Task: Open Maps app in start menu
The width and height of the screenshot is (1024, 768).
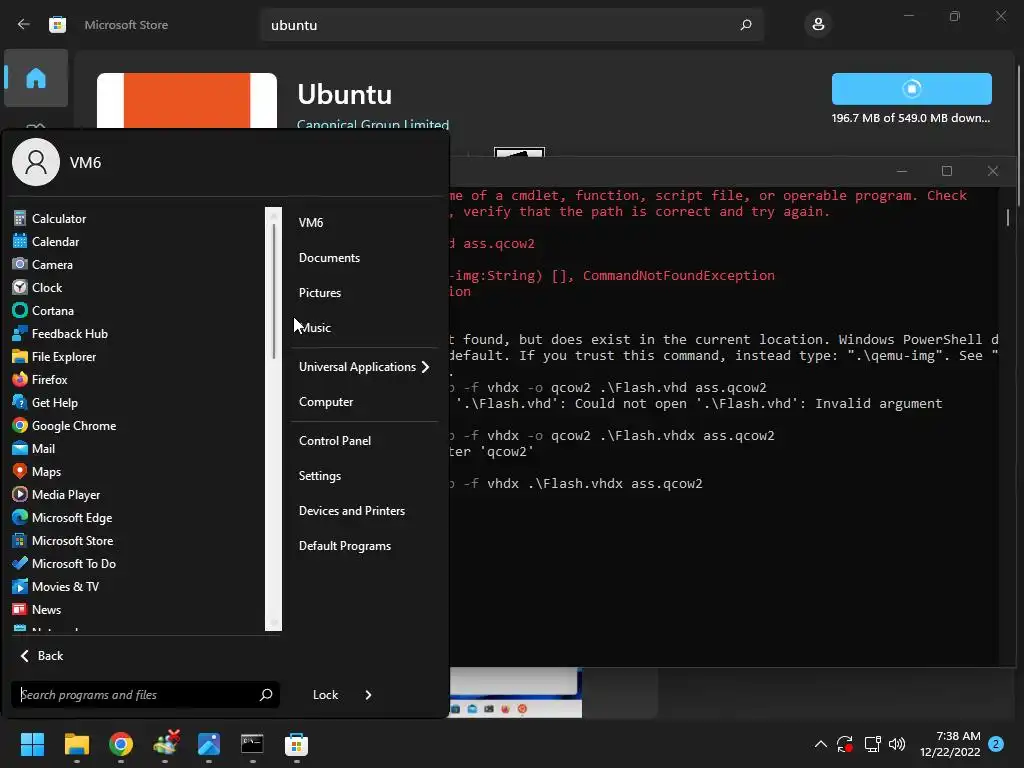Action: (x=37, y=472)
